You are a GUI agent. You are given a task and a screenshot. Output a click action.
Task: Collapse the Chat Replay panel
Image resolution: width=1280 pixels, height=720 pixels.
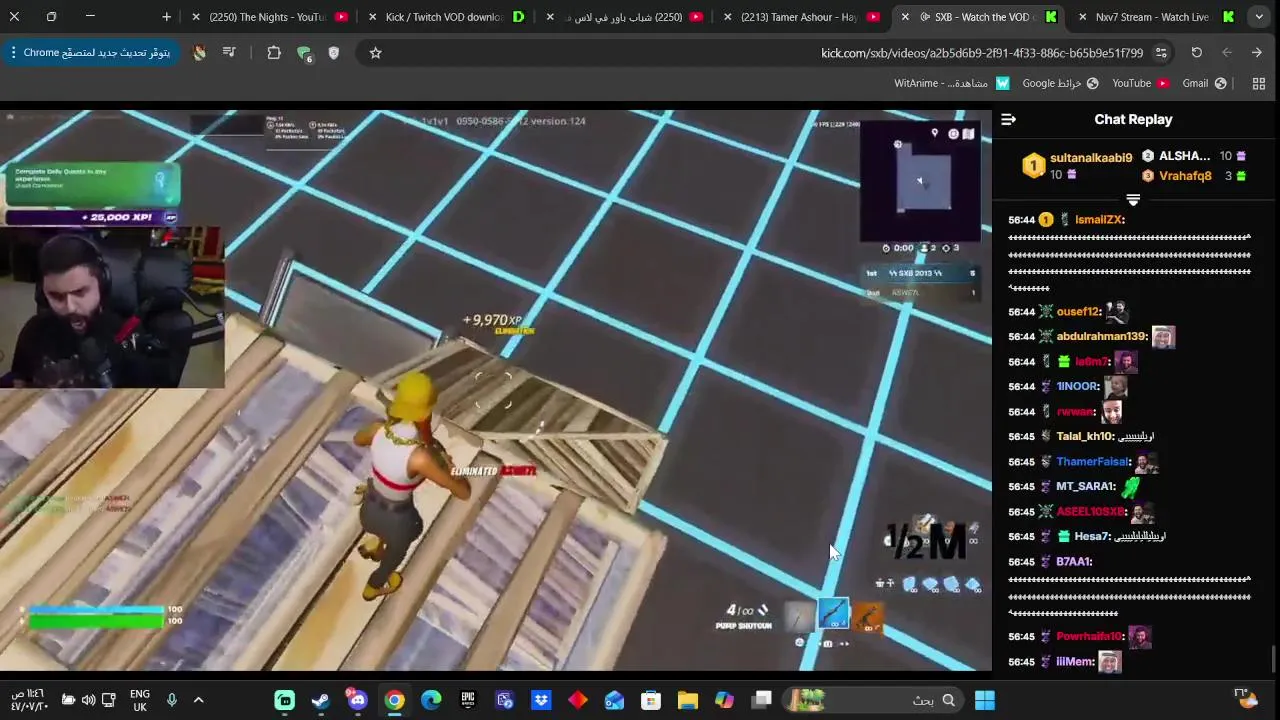coord(1008,120)
